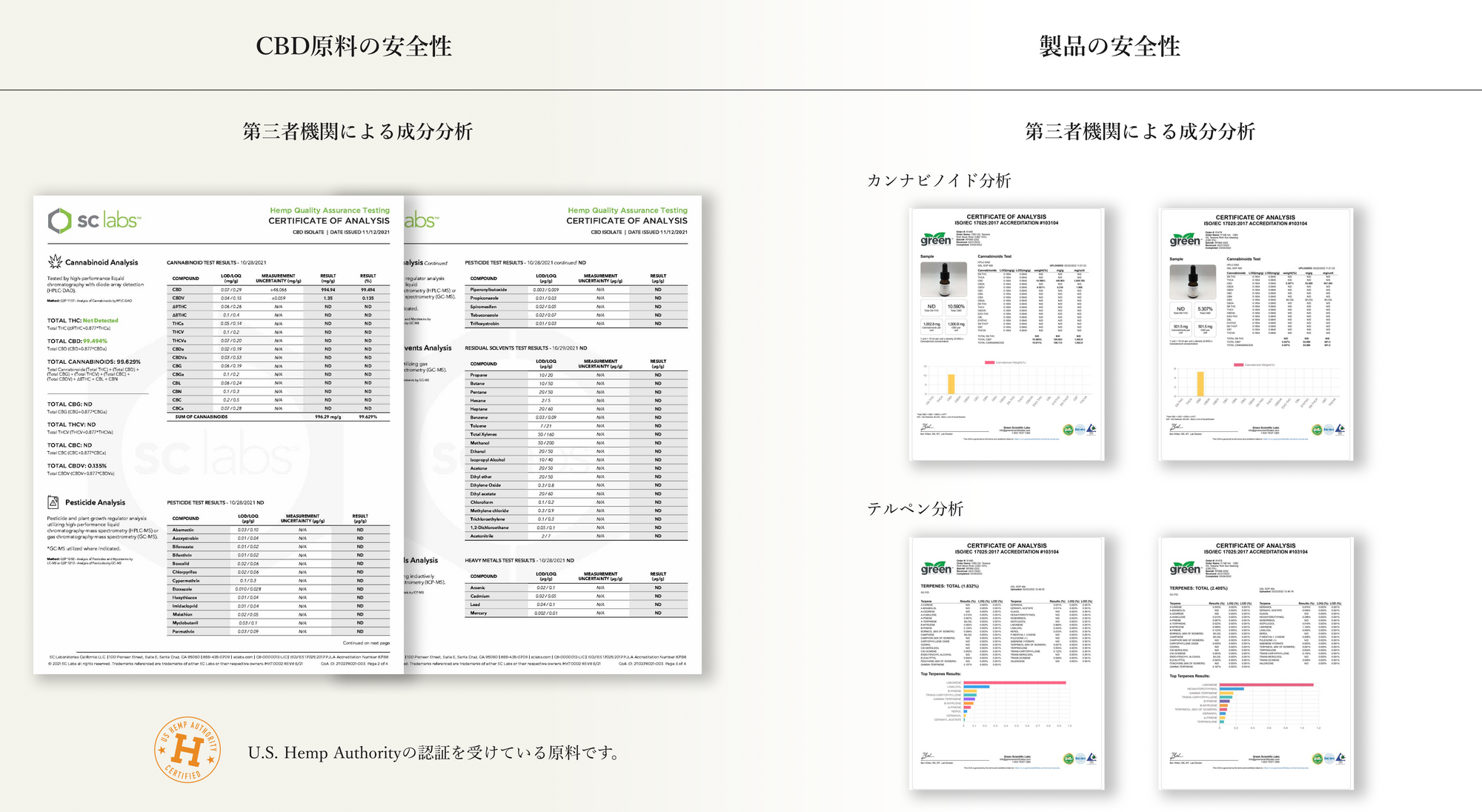Screen dimensions: 1482x812
Task: Click the '製品の安全性' heading
Action: click(1109, 46)
